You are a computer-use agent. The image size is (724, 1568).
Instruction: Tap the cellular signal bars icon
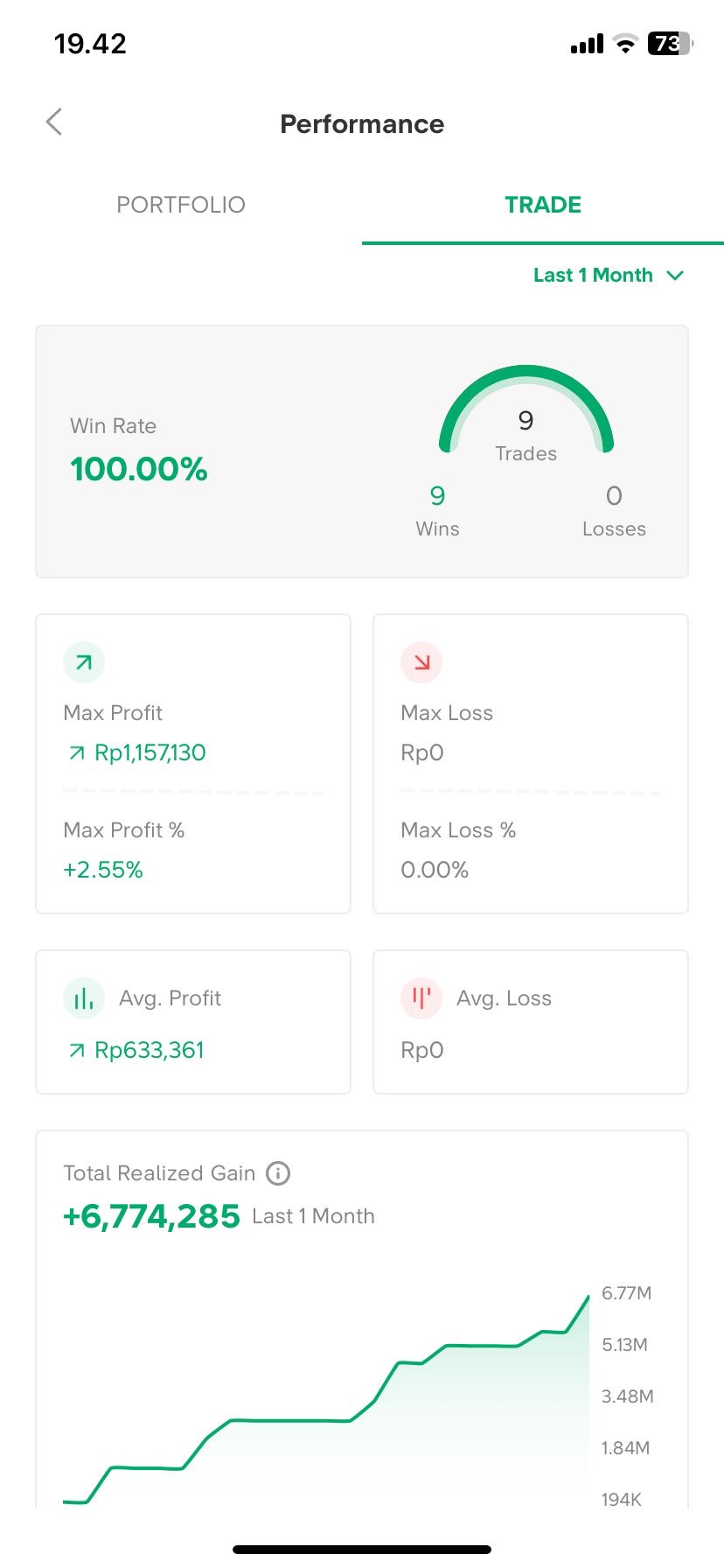(x=587, y=44)
